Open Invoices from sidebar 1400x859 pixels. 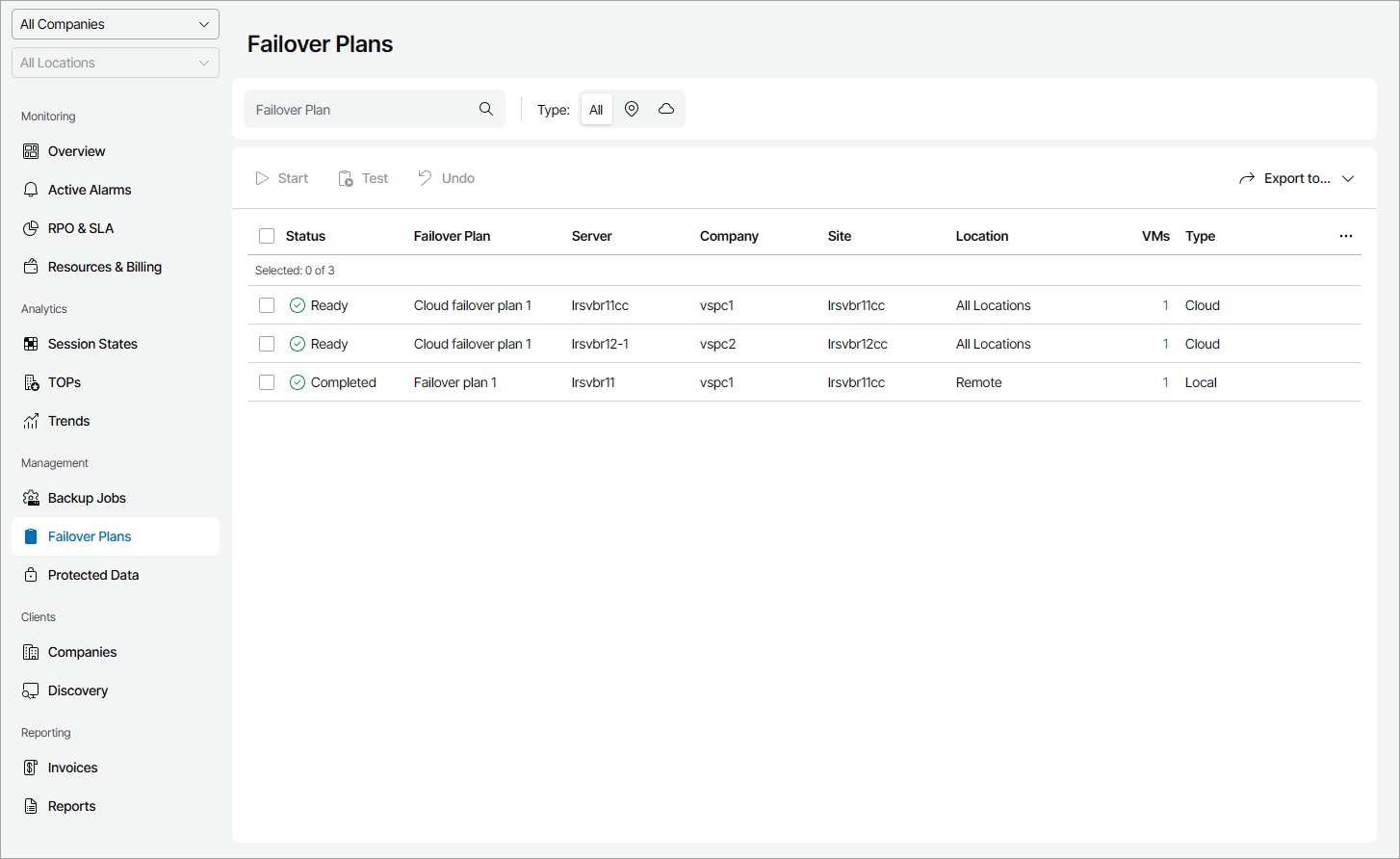[72, 768]
